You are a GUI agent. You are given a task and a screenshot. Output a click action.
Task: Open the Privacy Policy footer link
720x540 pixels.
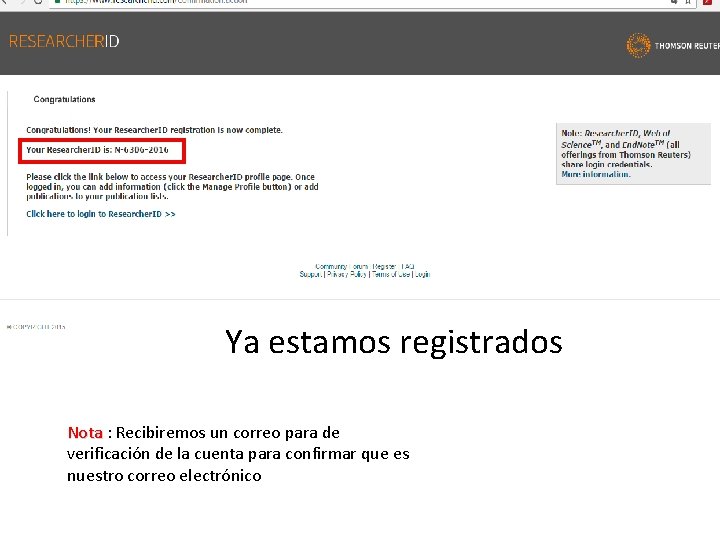point(347,274)
